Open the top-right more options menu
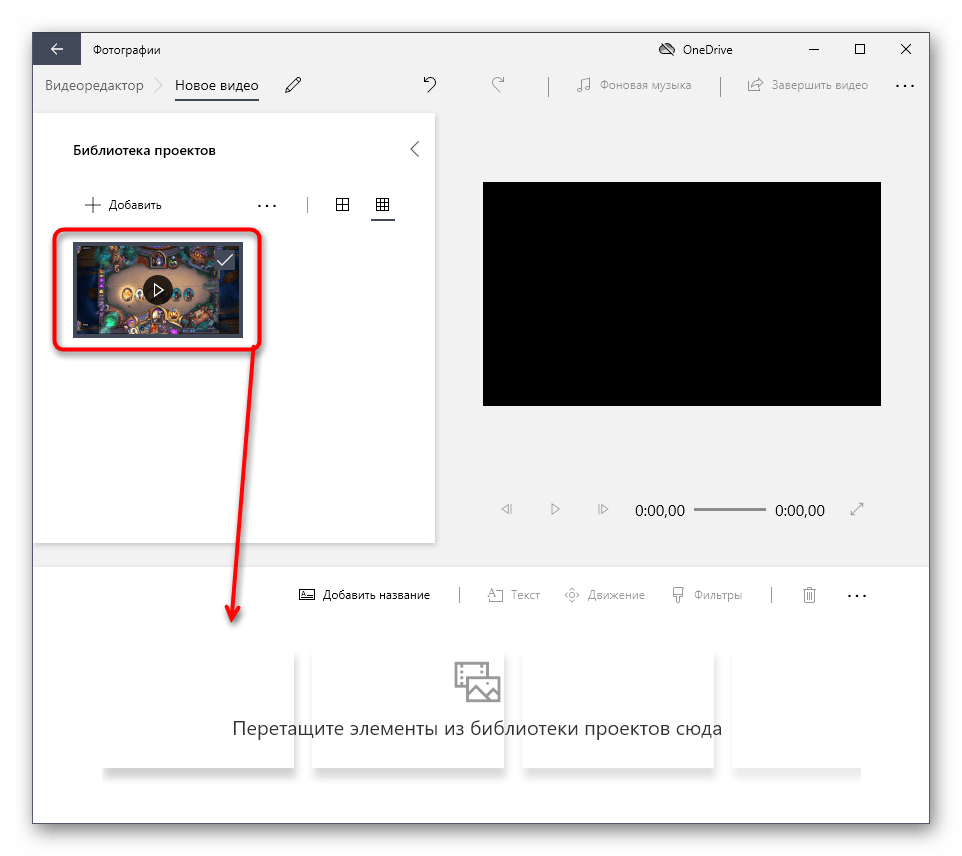 (905, 86)
